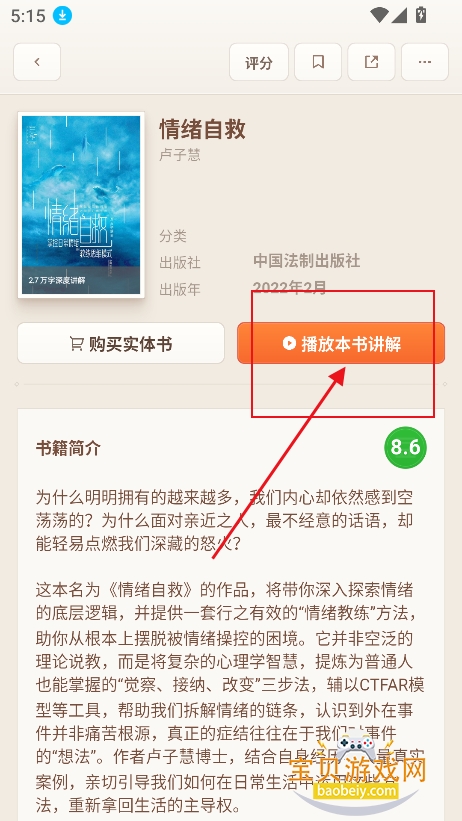Screen dimensions: 462x821
Task: Tap the 书籍简介 section heading
Action: [68, 448]
